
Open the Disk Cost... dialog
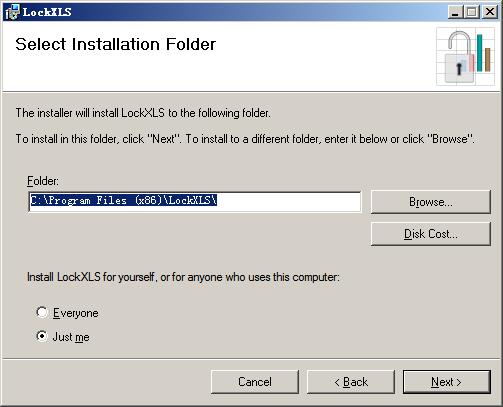[431, 234]
